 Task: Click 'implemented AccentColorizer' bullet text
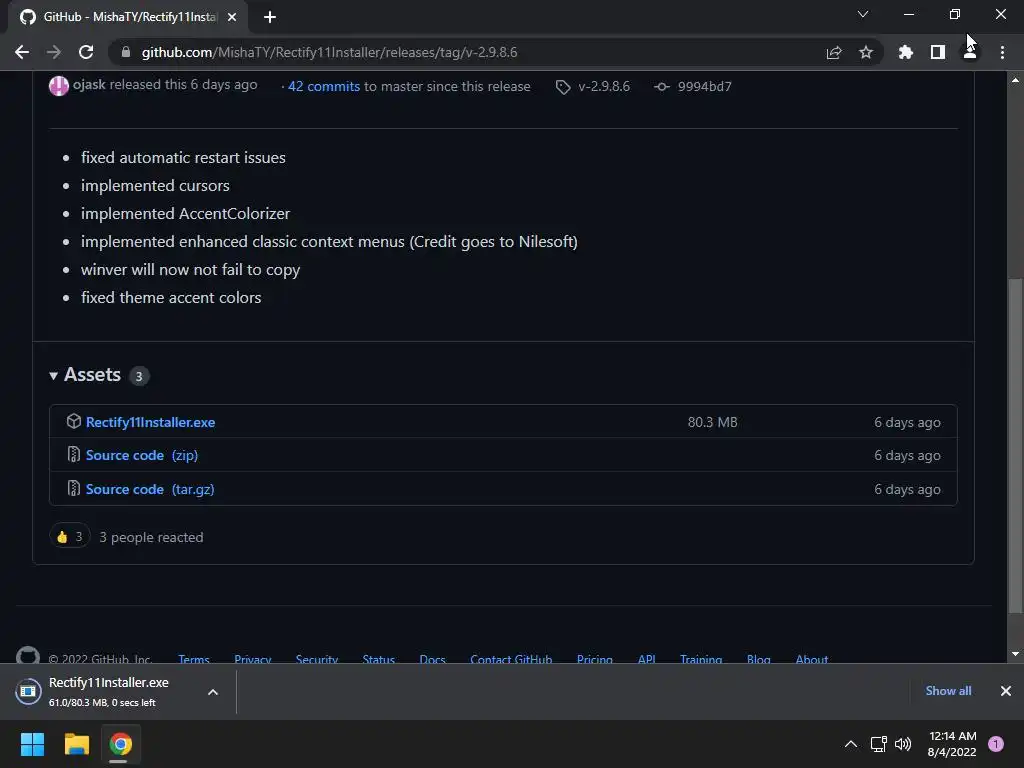[185, 214]
